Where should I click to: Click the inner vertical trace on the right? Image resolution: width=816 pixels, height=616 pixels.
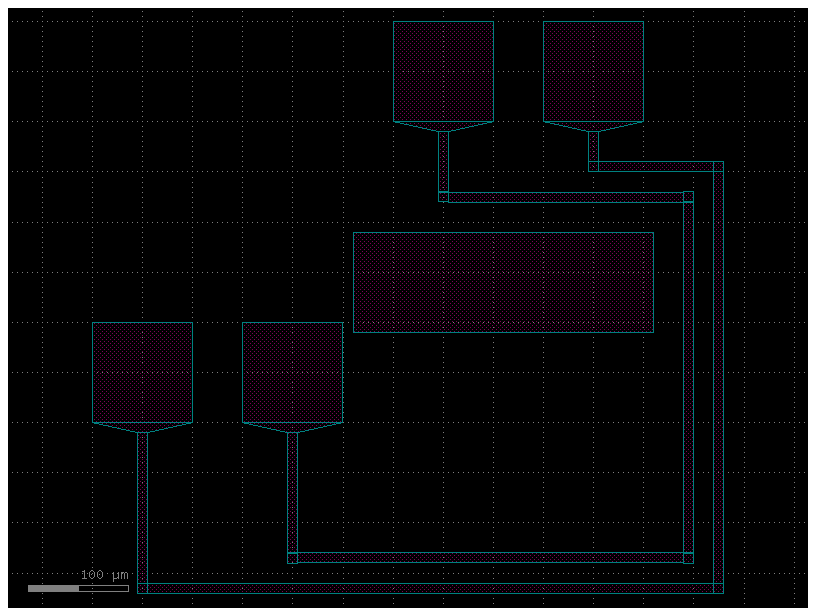tap(688, 380)
